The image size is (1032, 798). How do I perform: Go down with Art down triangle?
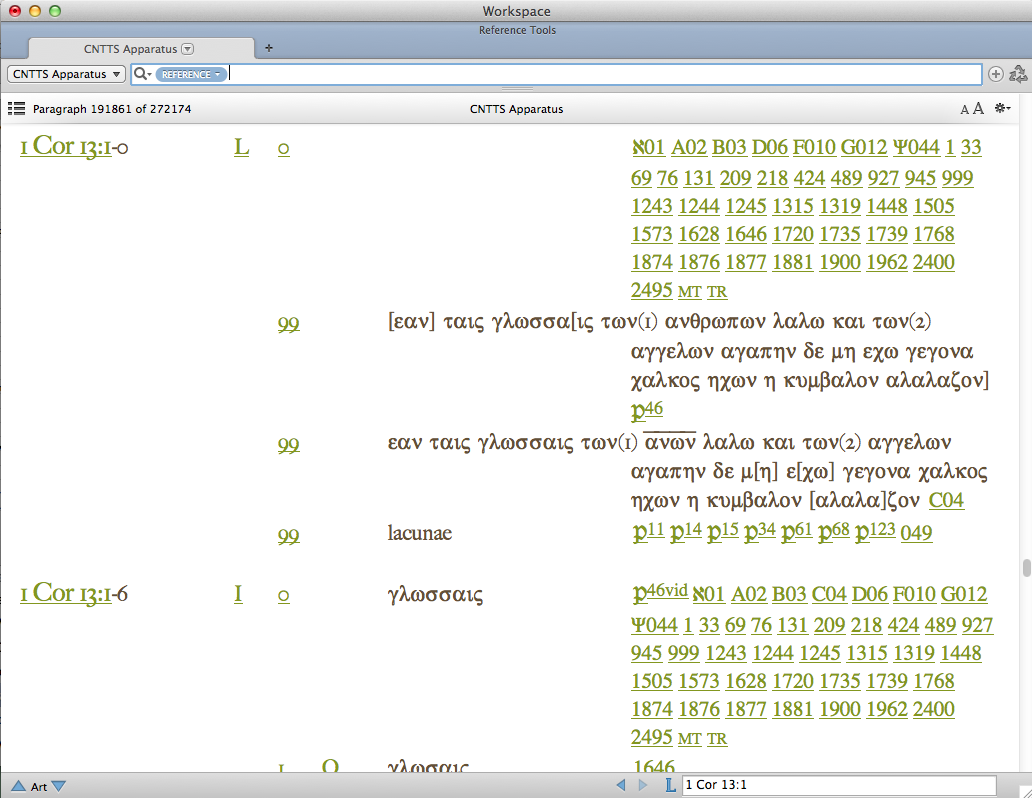(x=58, y=786)
